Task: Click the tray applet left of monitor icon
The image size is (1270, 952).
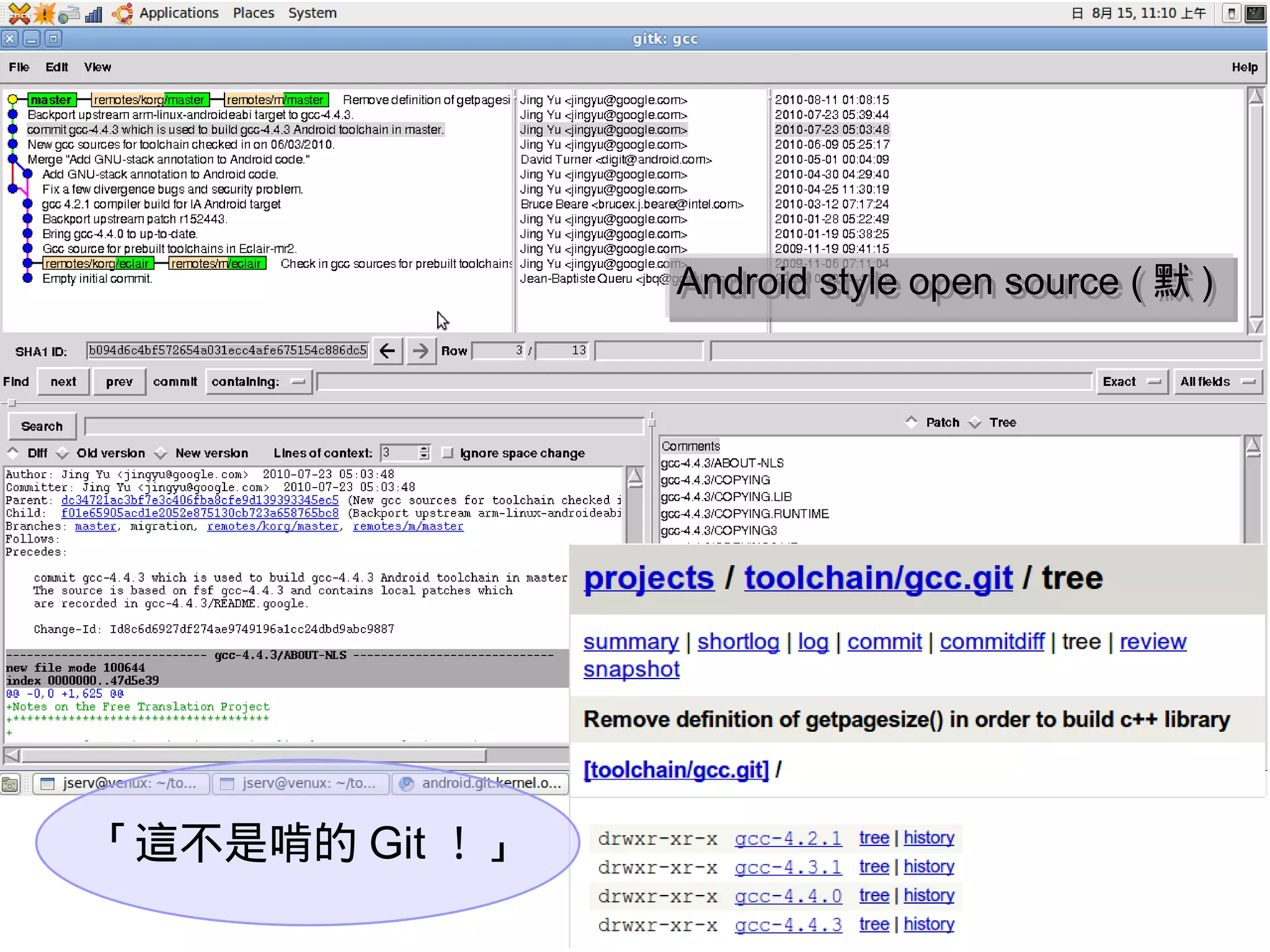Action: (1231, 13)
